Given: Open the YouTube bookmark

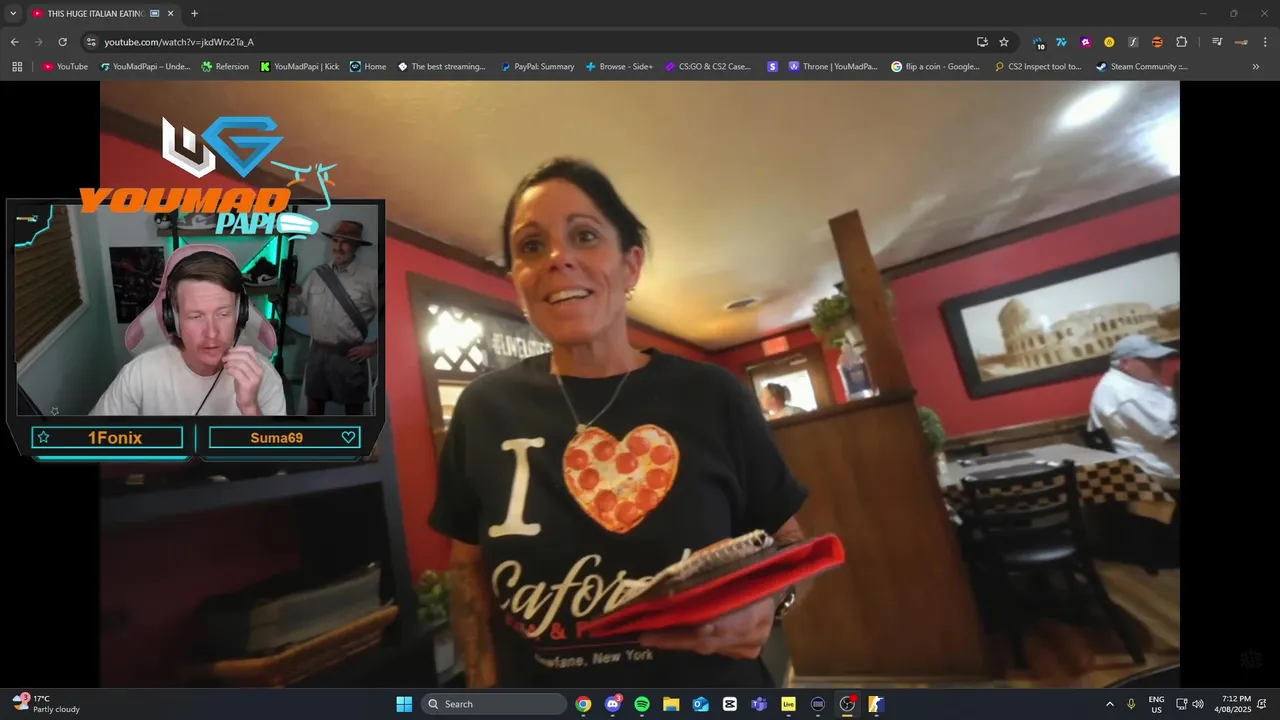Looking at the screenshot, I should tap(65, 67).
